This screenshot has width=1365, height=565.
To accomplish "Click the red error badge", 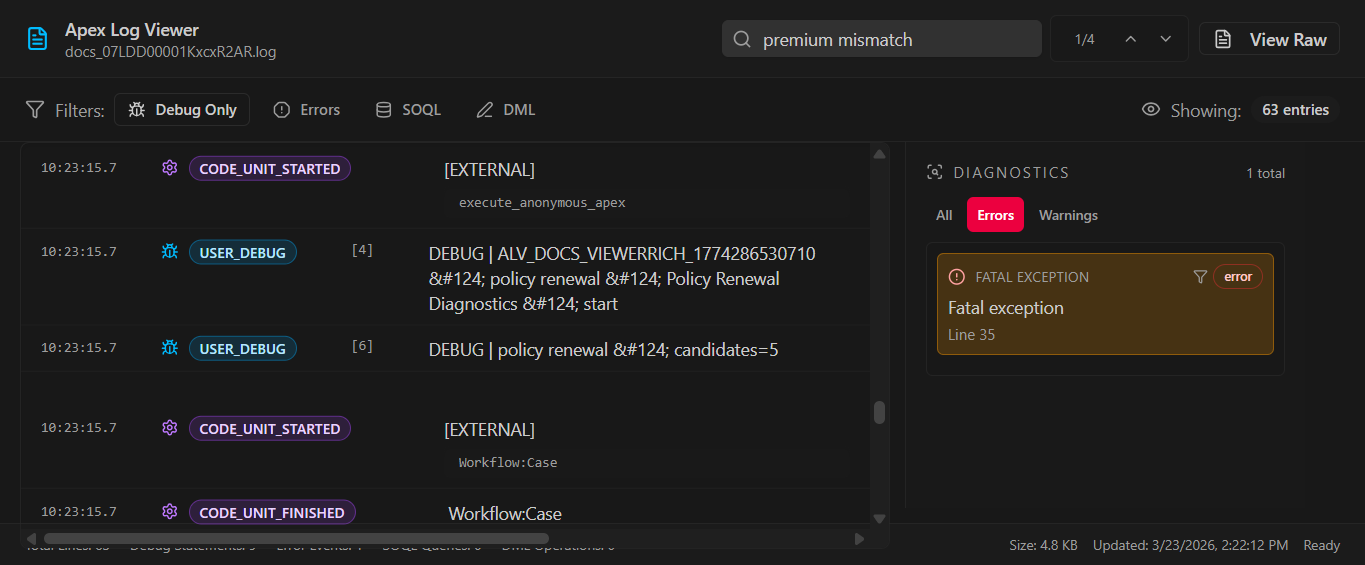I will (1238, 277).
